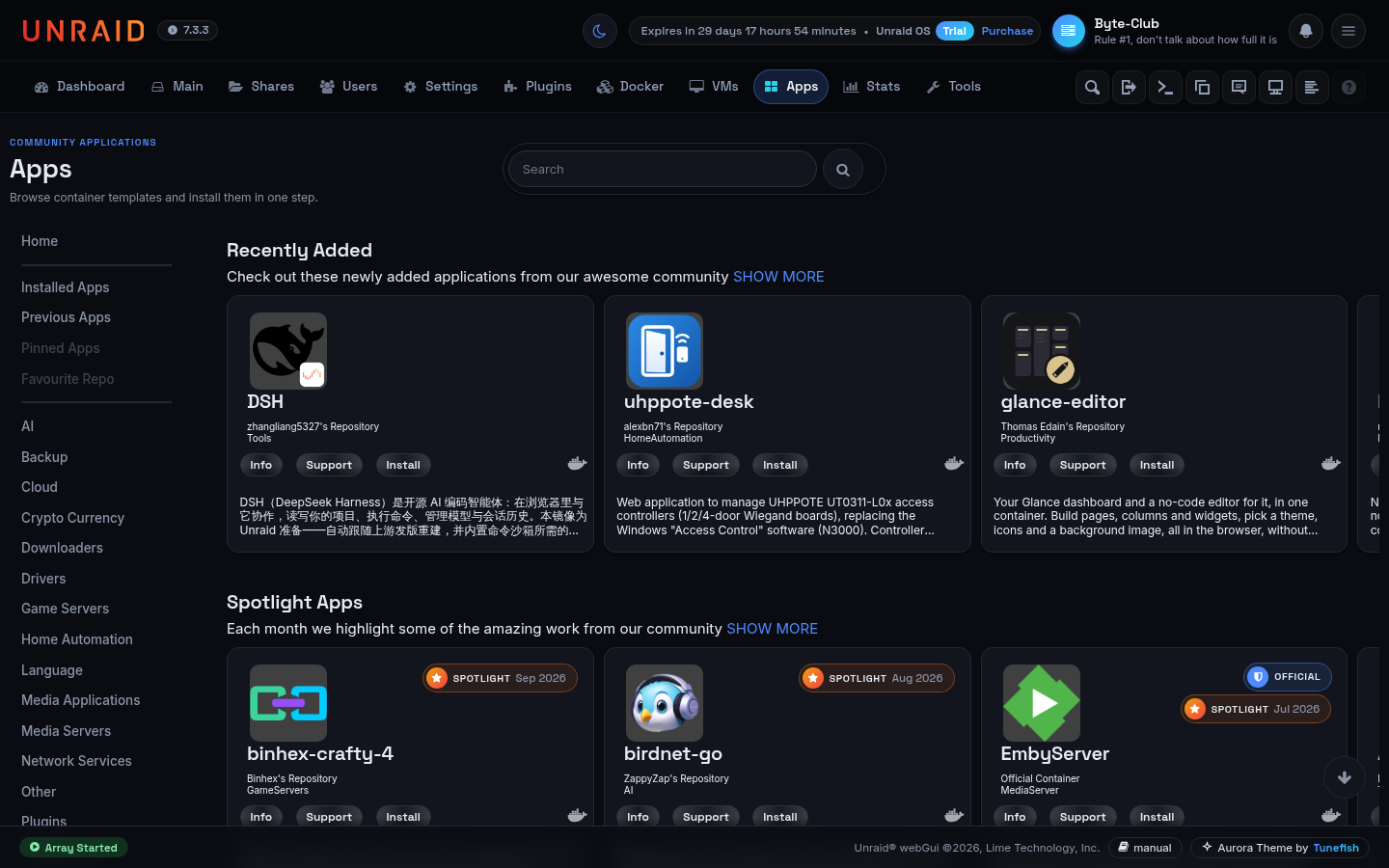This screenshot has height=868, width=1389.
Task: Click the 7.3.3 version badge
Action: point(187,31)
